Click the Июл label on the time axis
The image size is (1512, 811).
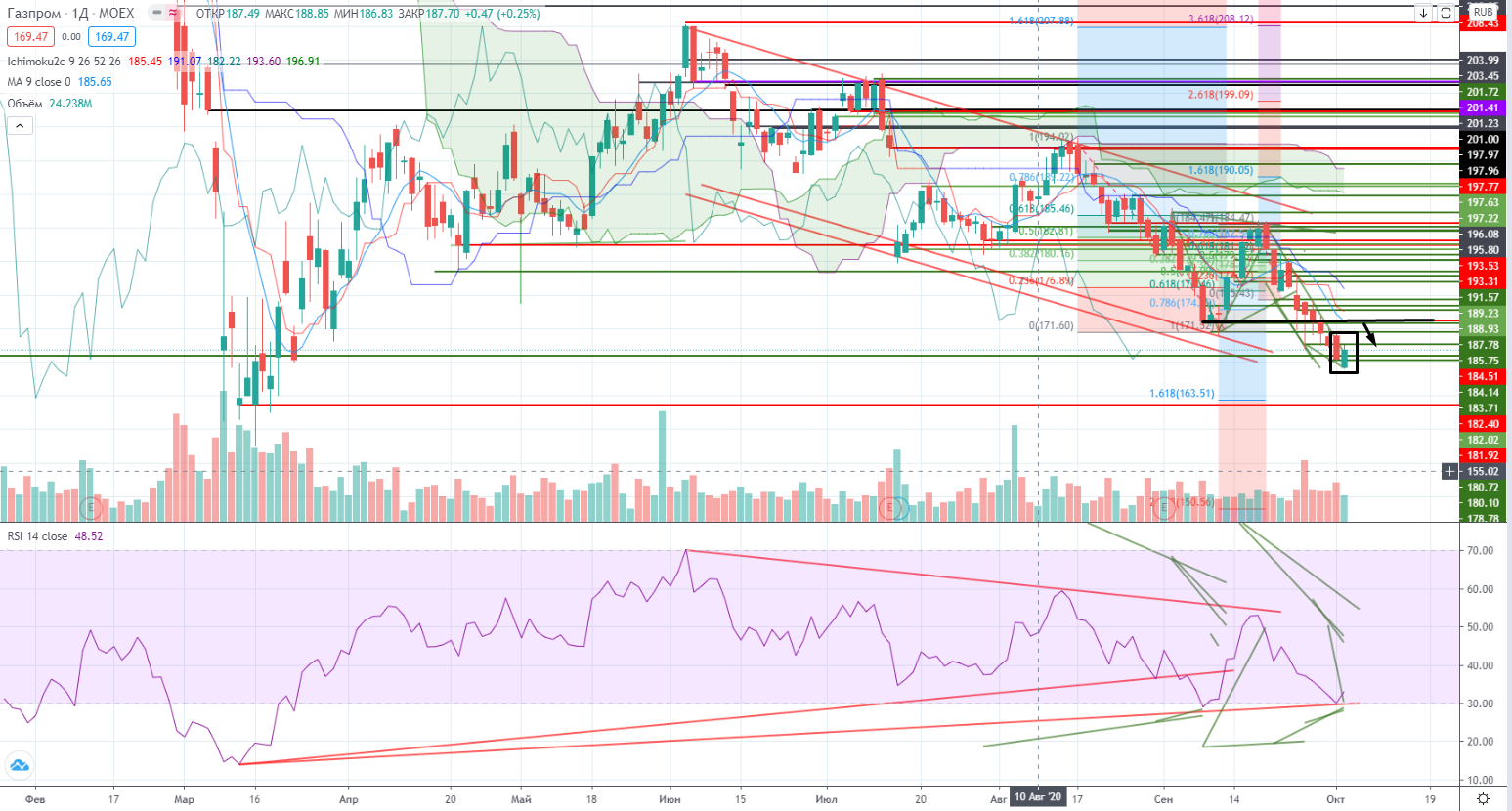[x=826, y=799]
